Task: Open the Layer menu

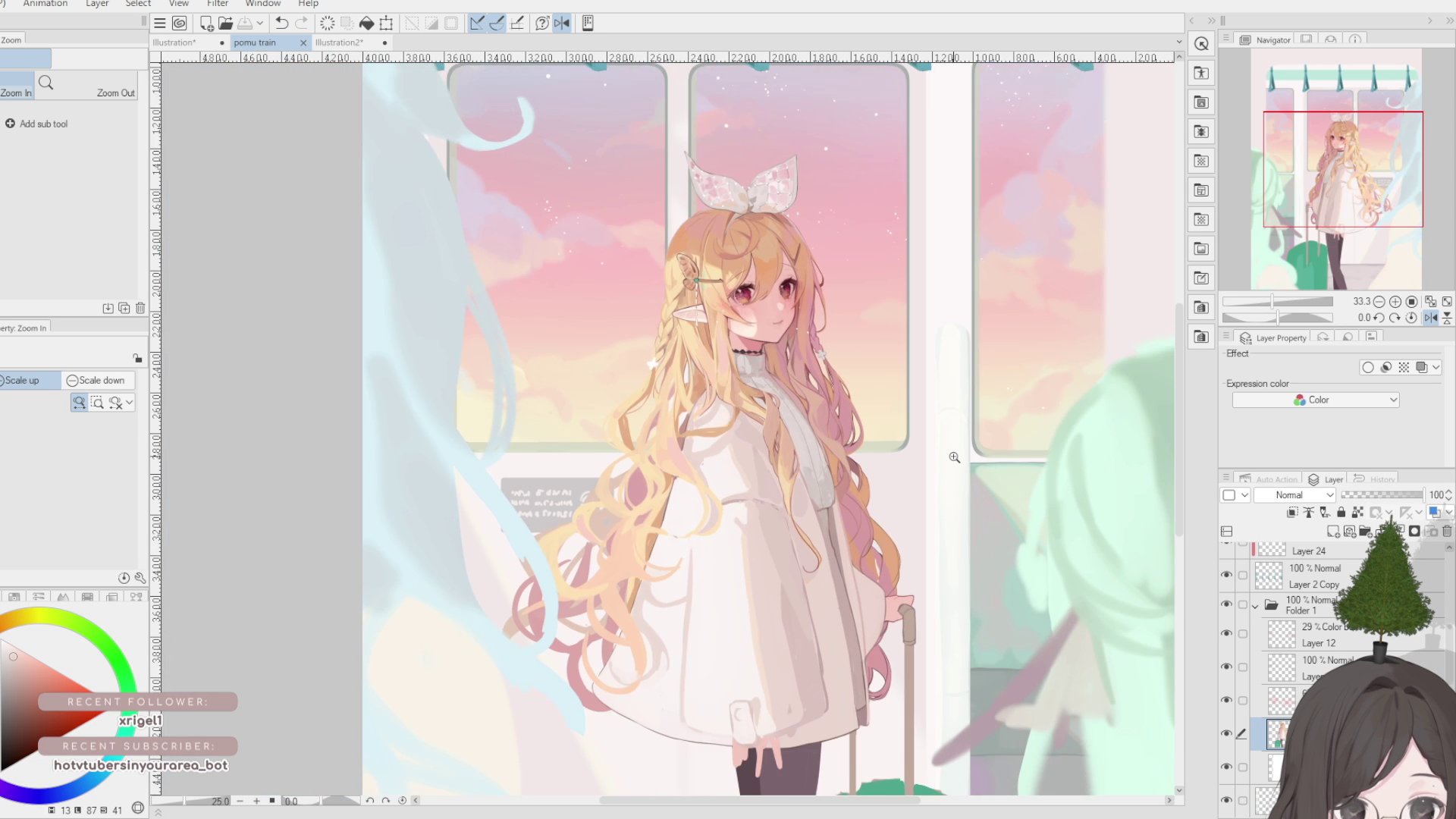Action: tap(97, 4)
